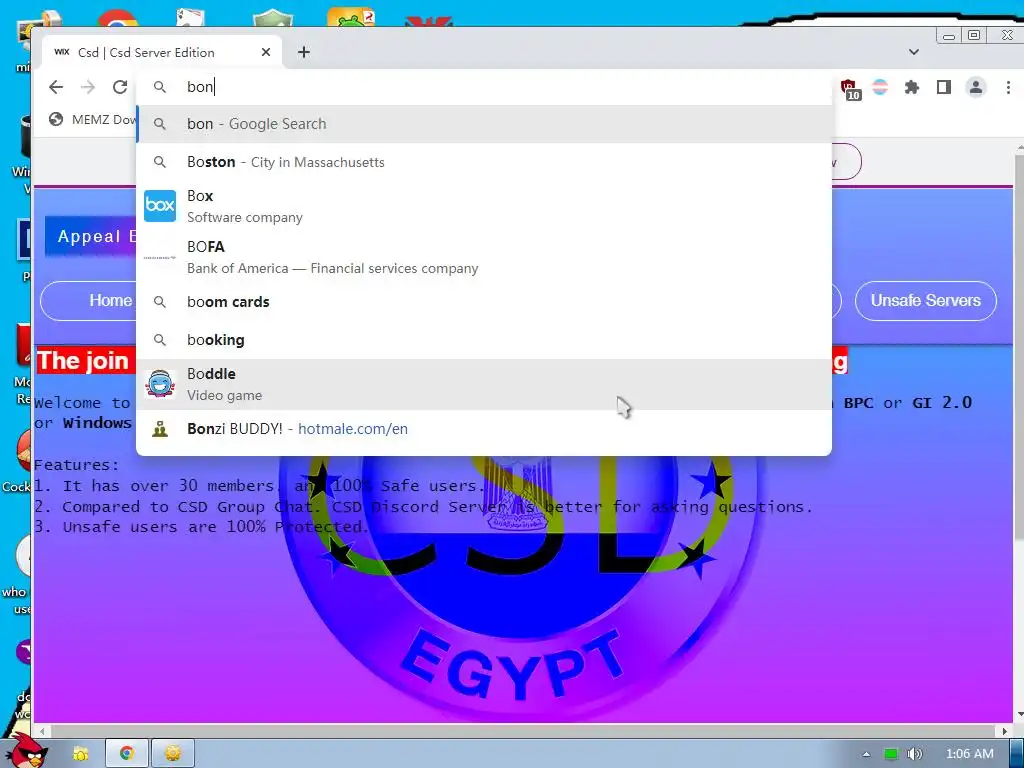
Task: Click the Box logo icon
Action: click(x=160, y=206)
